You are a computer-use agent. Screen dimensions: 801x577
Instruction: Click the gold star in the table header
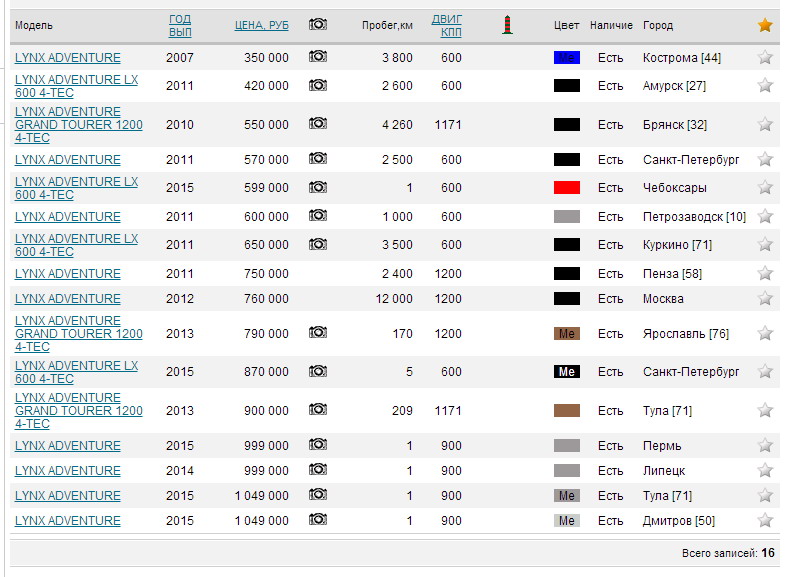click(765, 25)
